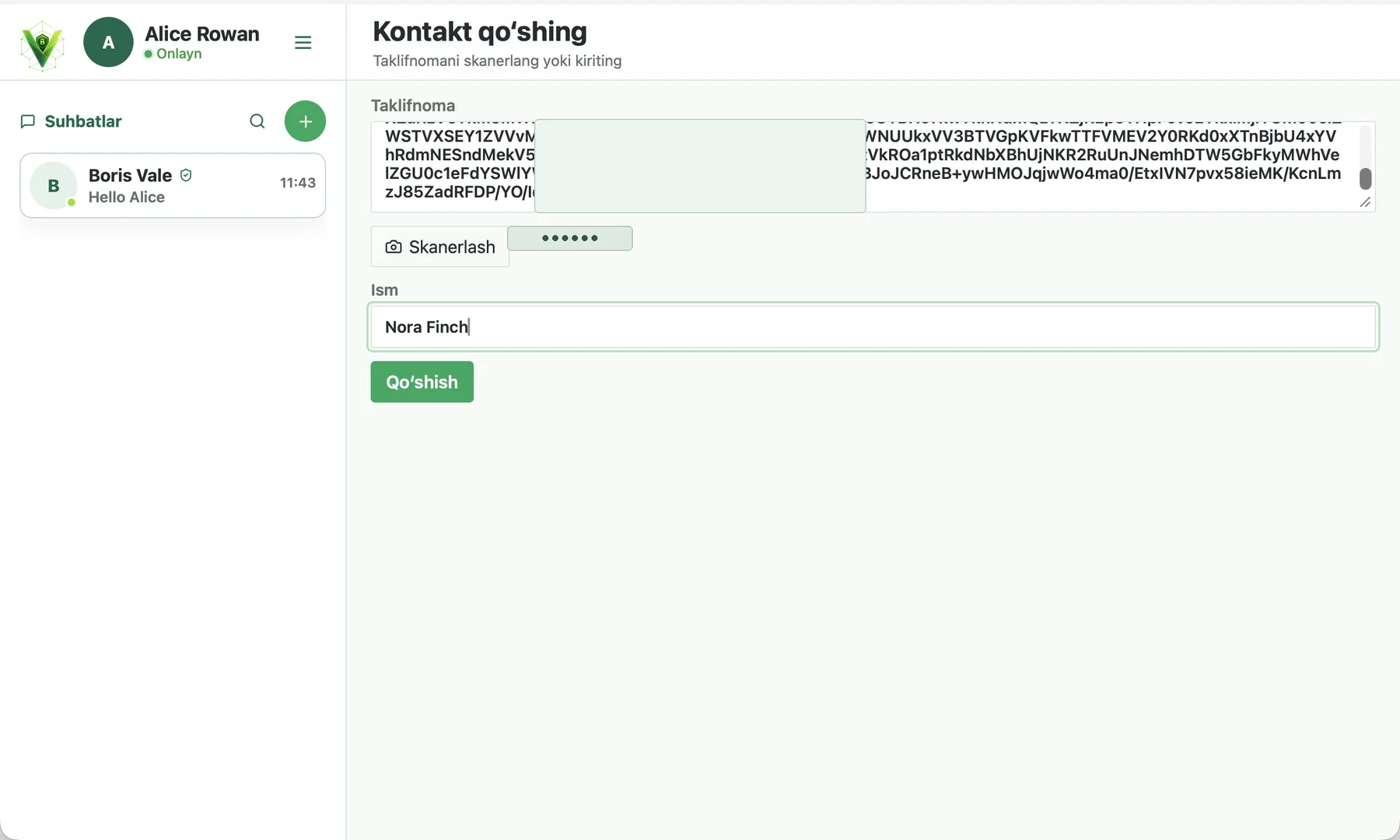Click the Suhbatlar heading label
Screen dimensions: 1400x840
pyautogui.click(x=83, y=121)
